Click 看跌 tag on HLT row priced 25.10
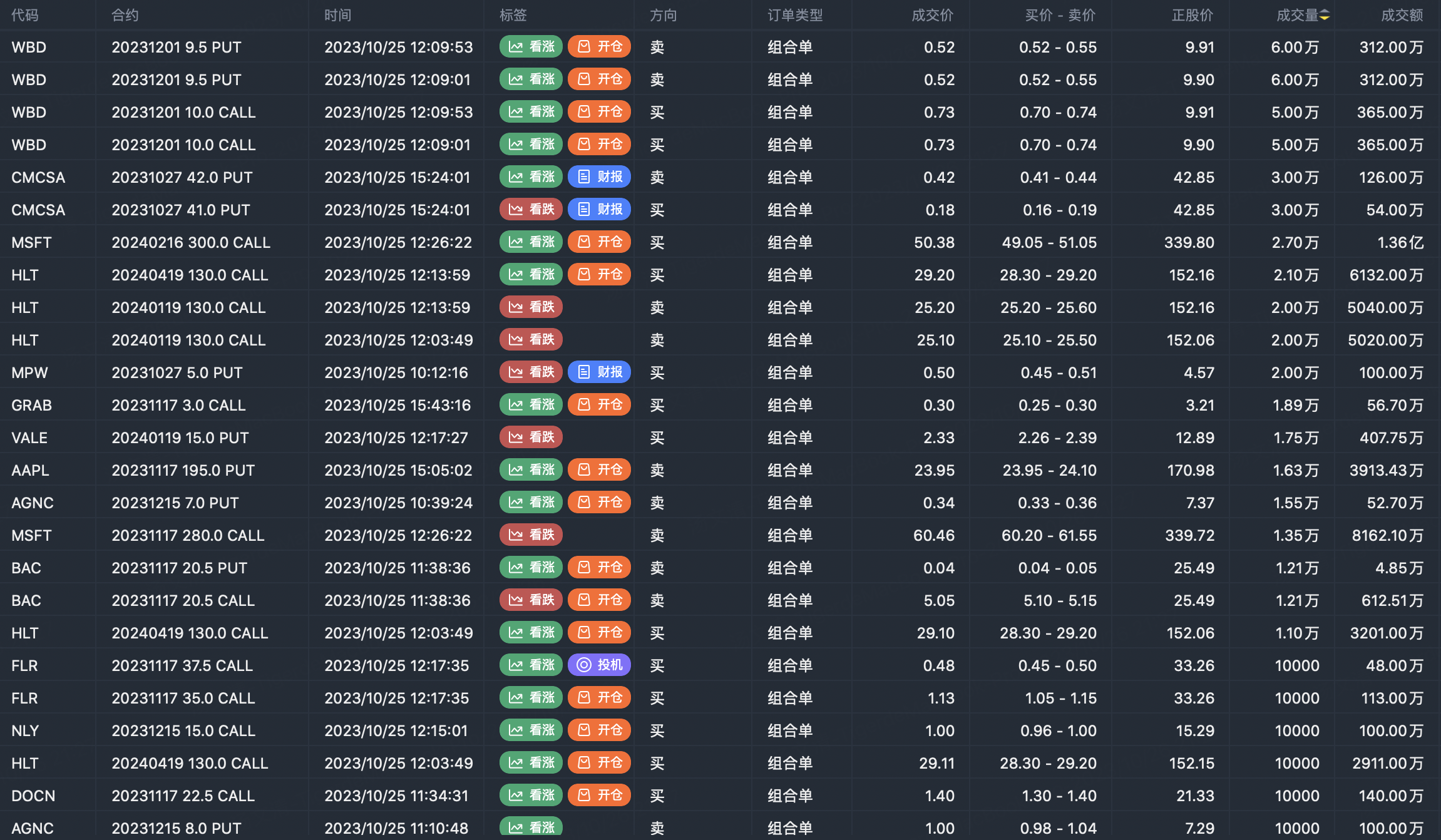The width and height of the screenshot is (1441, 840). click(531, 340)
